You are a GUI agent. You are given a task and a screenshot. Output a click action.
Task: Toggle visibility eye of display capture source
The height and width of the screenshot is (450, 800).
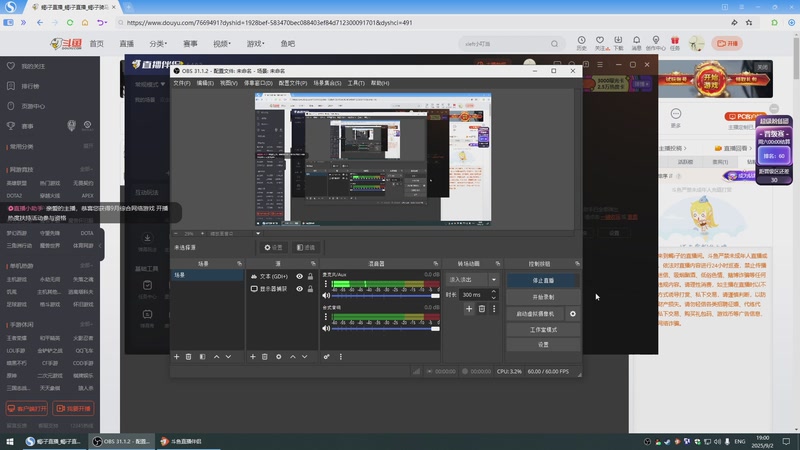299,289
